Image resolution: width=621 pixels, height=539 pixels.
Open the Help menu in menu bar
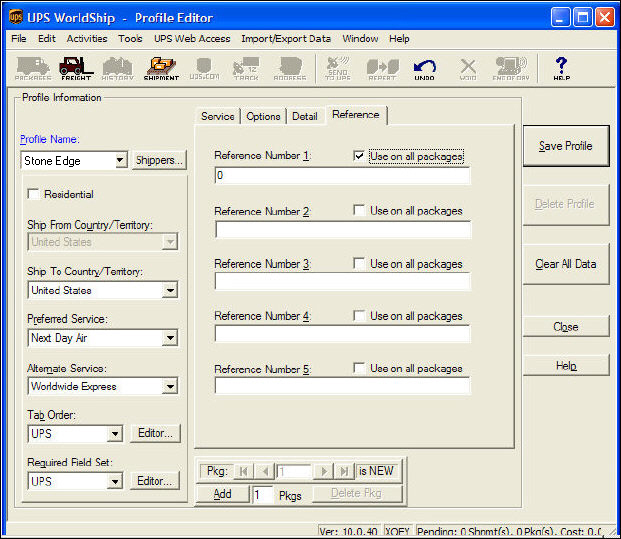pos(399,38)
